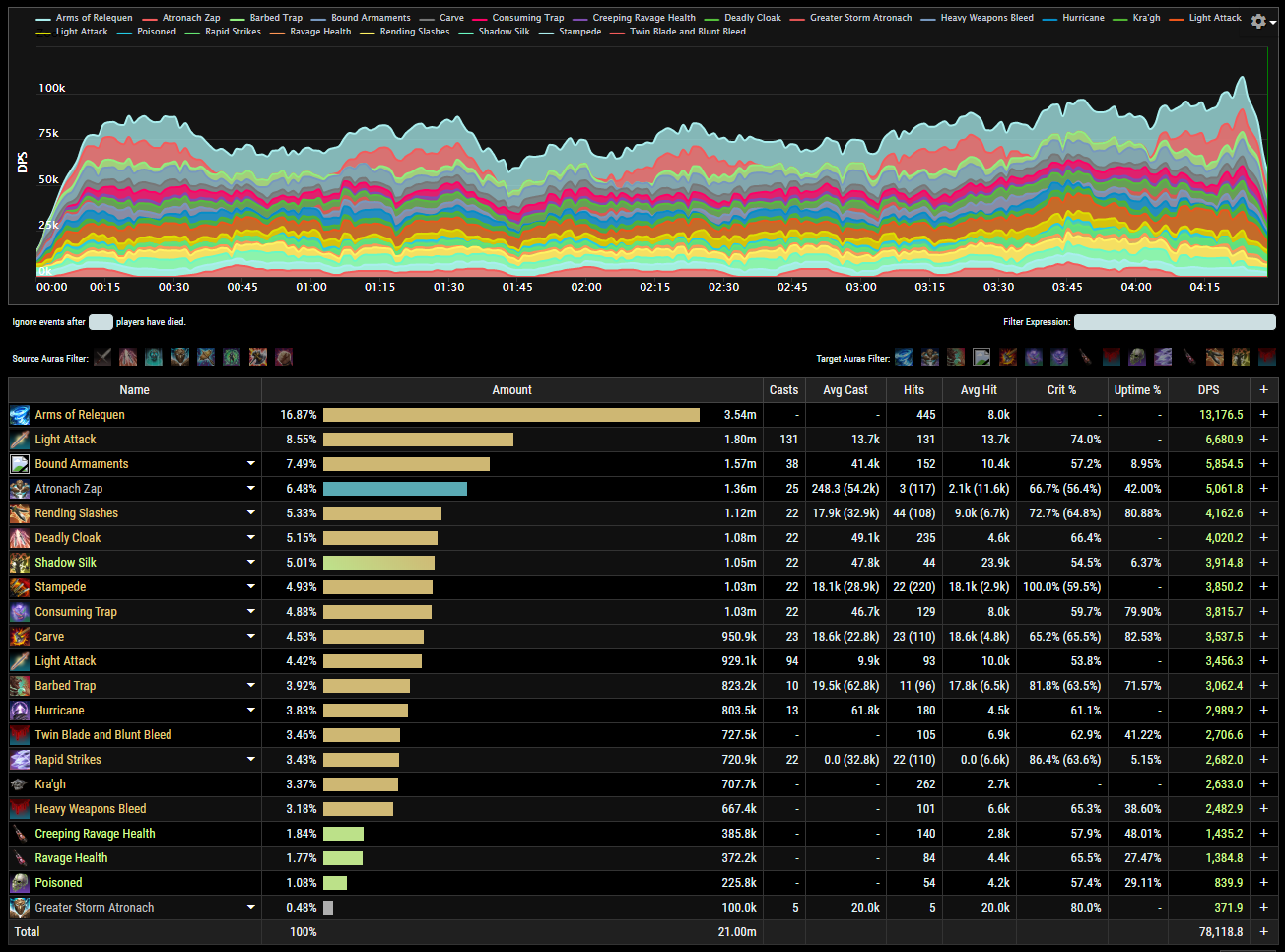Sort table by the Crit % column header
This screenshot has width=1285, height=952.
pyautogui.click(x=1061, y=390)
